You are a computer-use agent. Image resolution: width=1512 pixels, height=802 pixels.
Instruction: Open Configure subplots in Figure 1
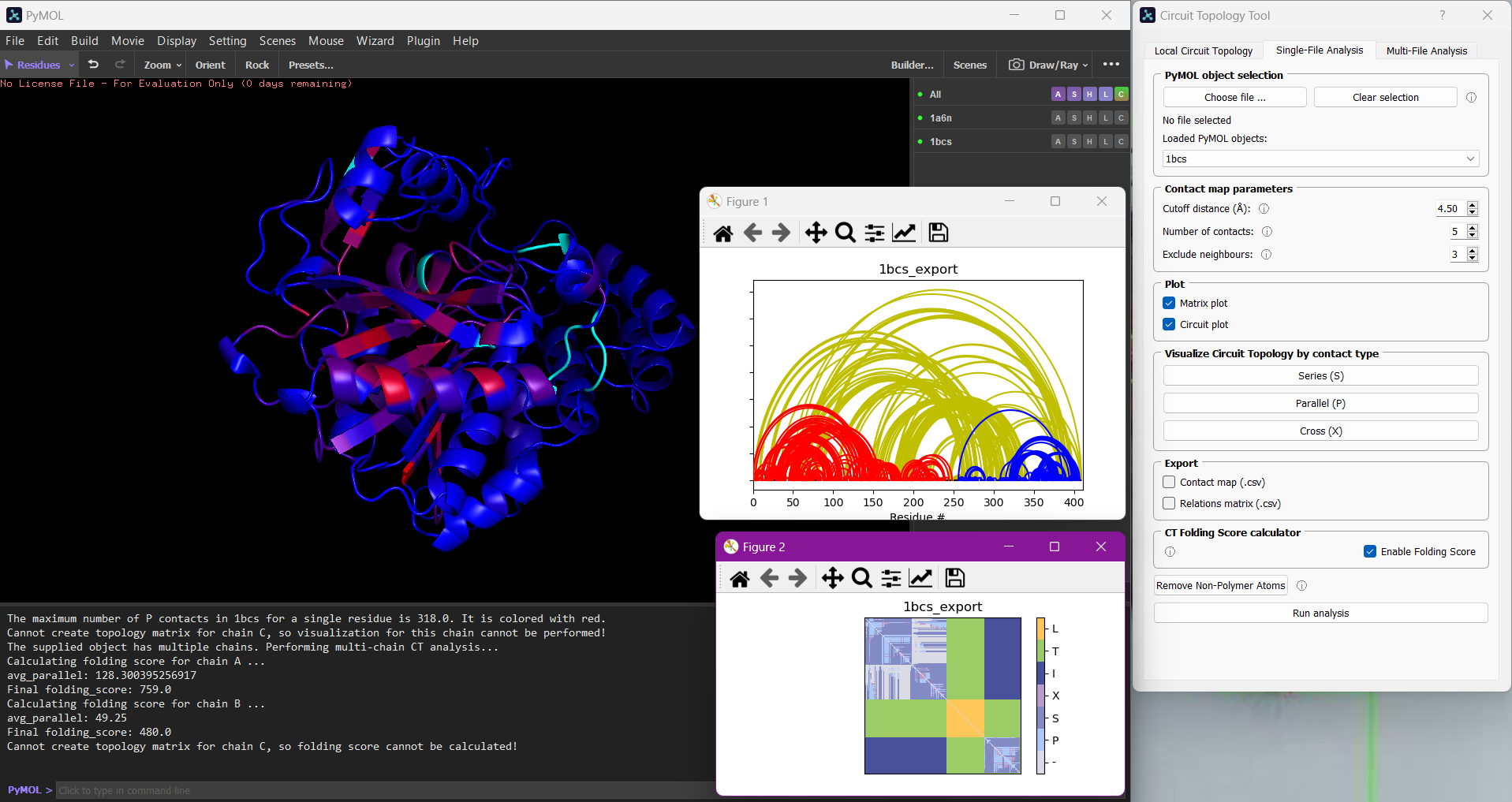click(875, 233)
